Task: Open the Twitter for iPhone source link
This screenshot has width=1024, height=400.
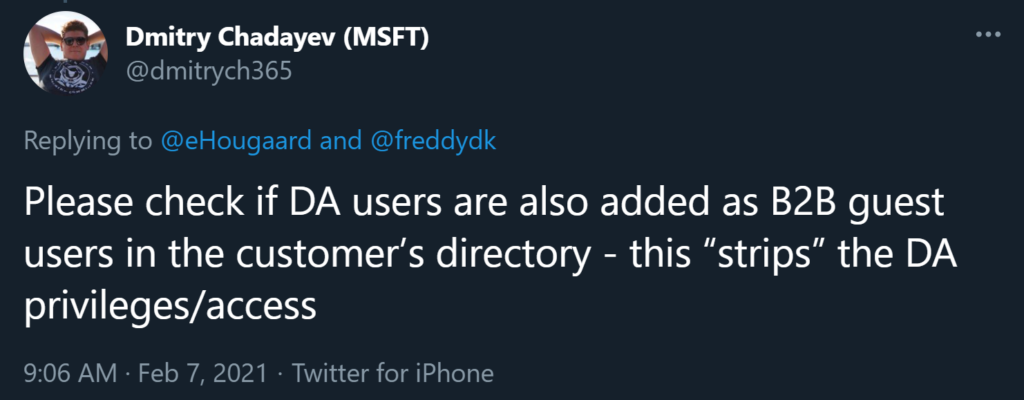Action: [392, 373]
